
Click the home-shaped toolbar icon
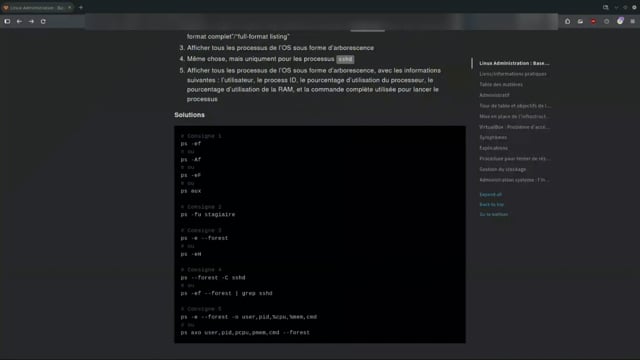click(567, 21)
